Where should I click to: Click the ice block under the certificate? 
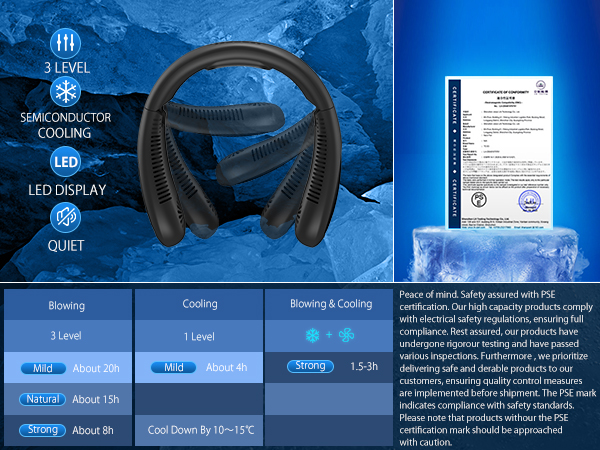pos(497,253)
